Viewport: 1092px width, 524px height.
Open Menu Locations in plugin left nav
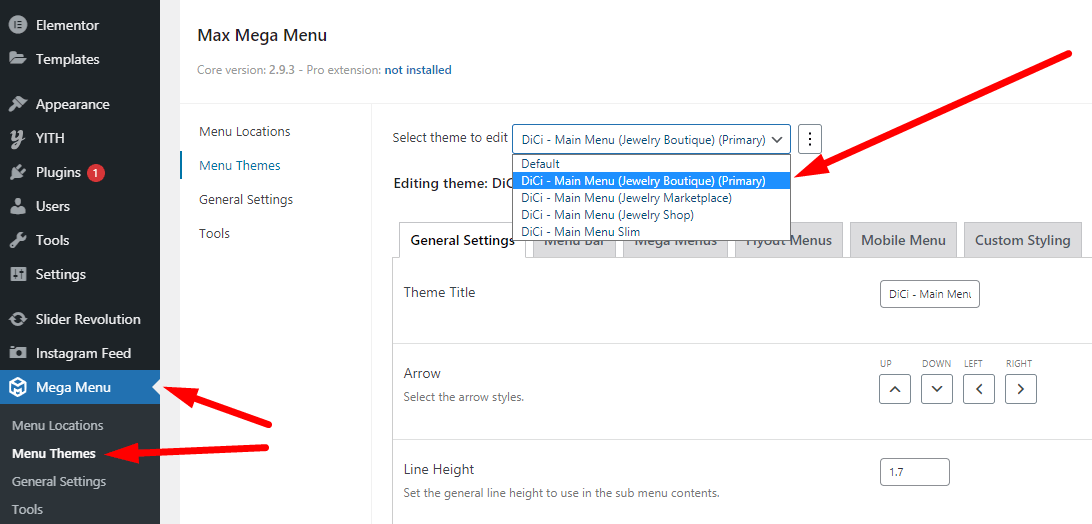pos(244,132)
